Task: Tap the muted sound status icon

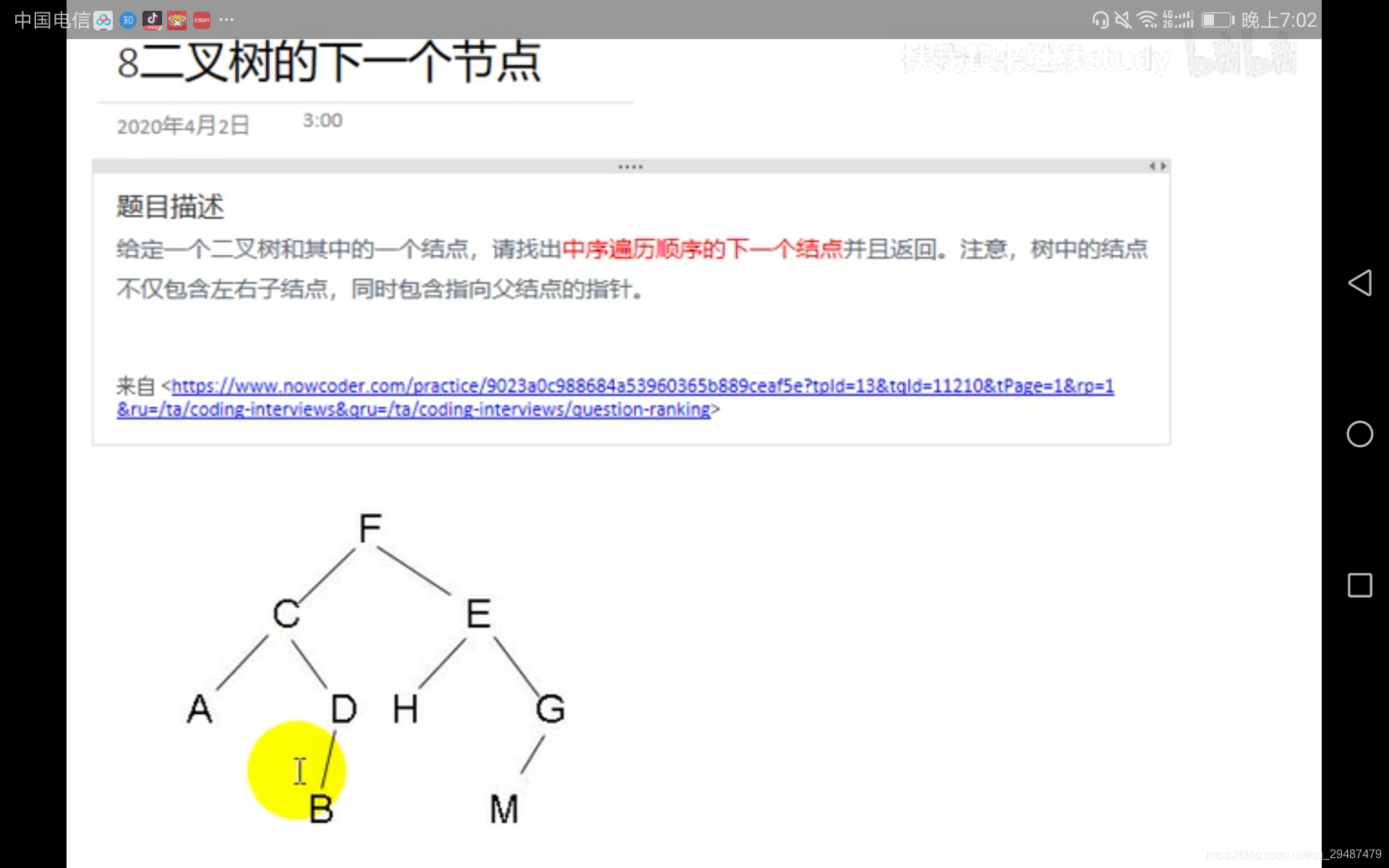Action: [x=1123, y=20]
